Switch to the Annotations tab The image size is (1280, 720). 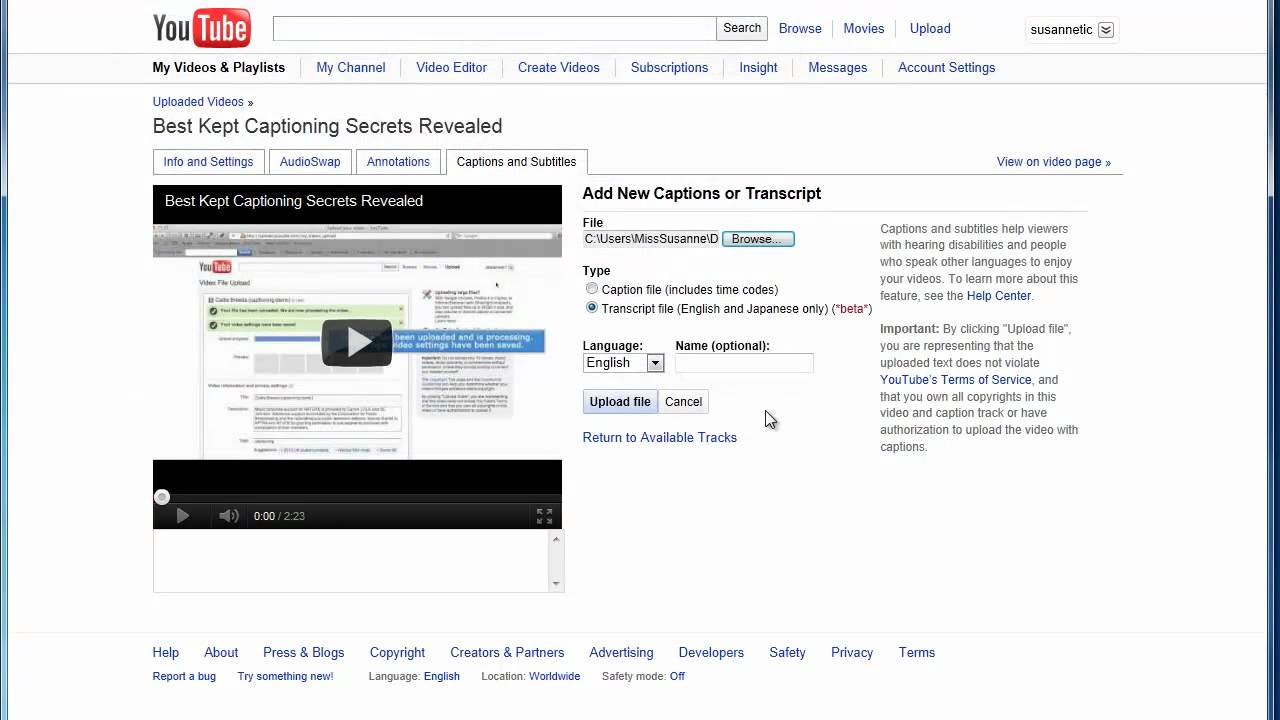[398, 162]
